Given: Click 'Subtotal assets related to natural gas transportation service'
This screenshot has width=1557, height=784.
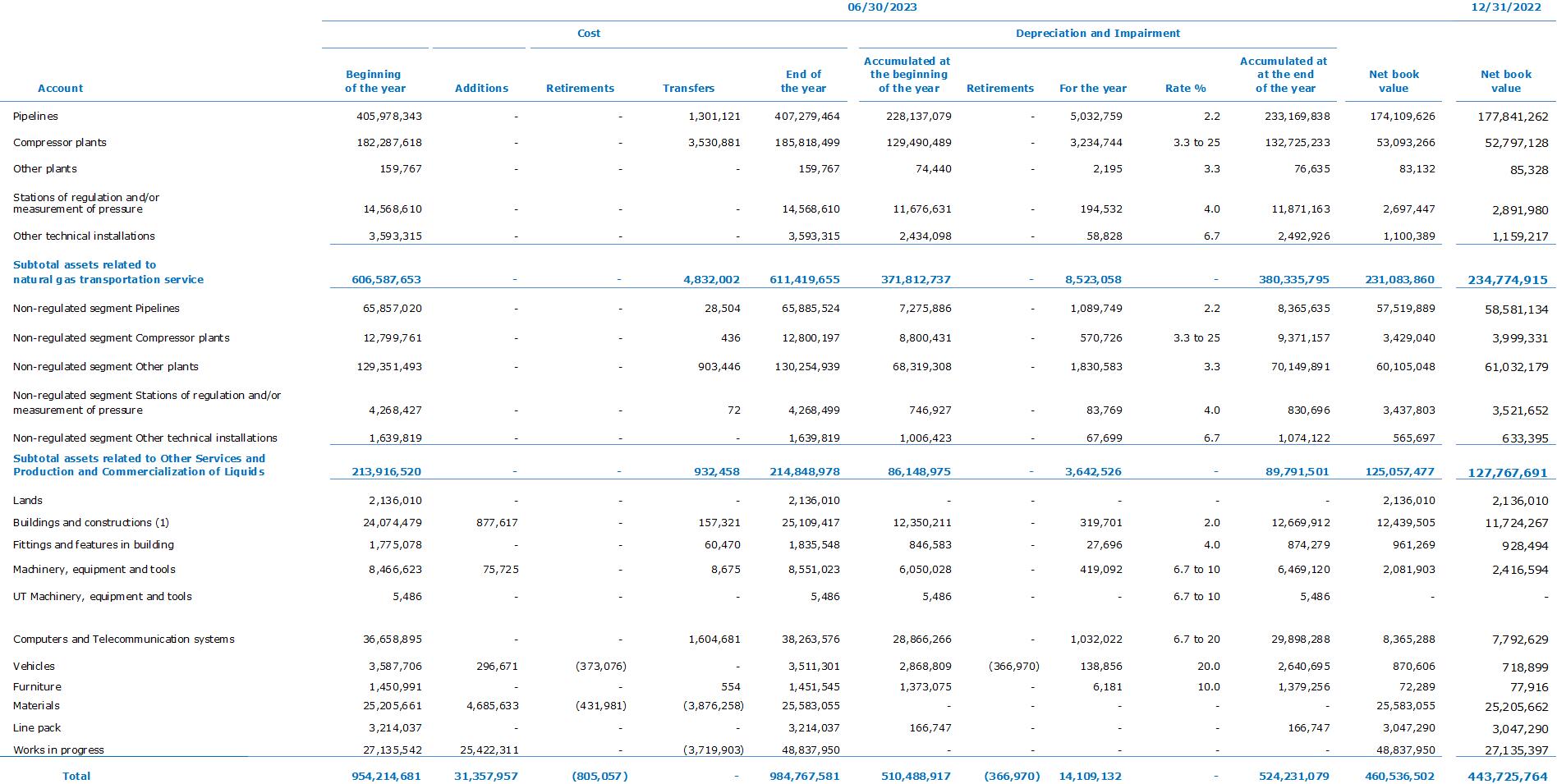Looking at the screenshot, I should click(108, 273).
